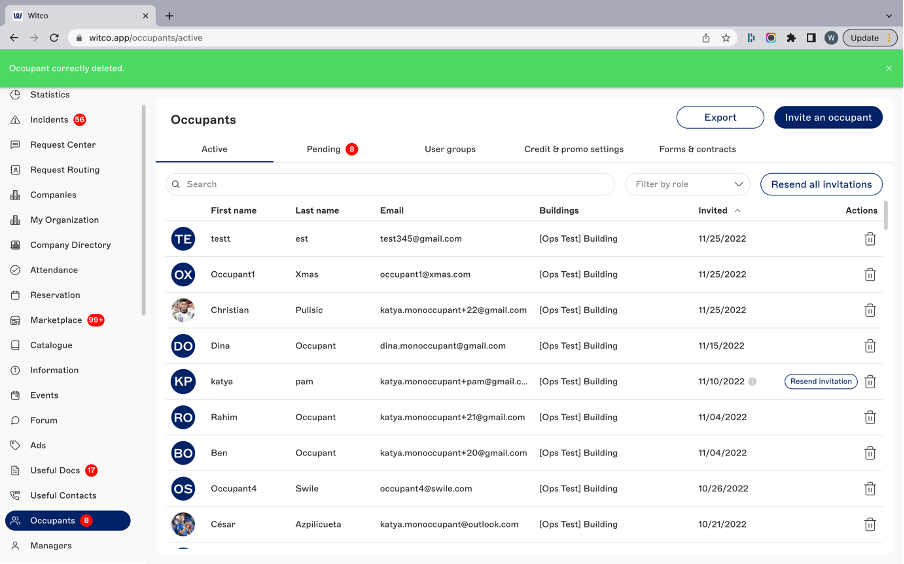Open Company Directory in sidebar
This screenshot has height=564, width=904.
pos(70,245)
